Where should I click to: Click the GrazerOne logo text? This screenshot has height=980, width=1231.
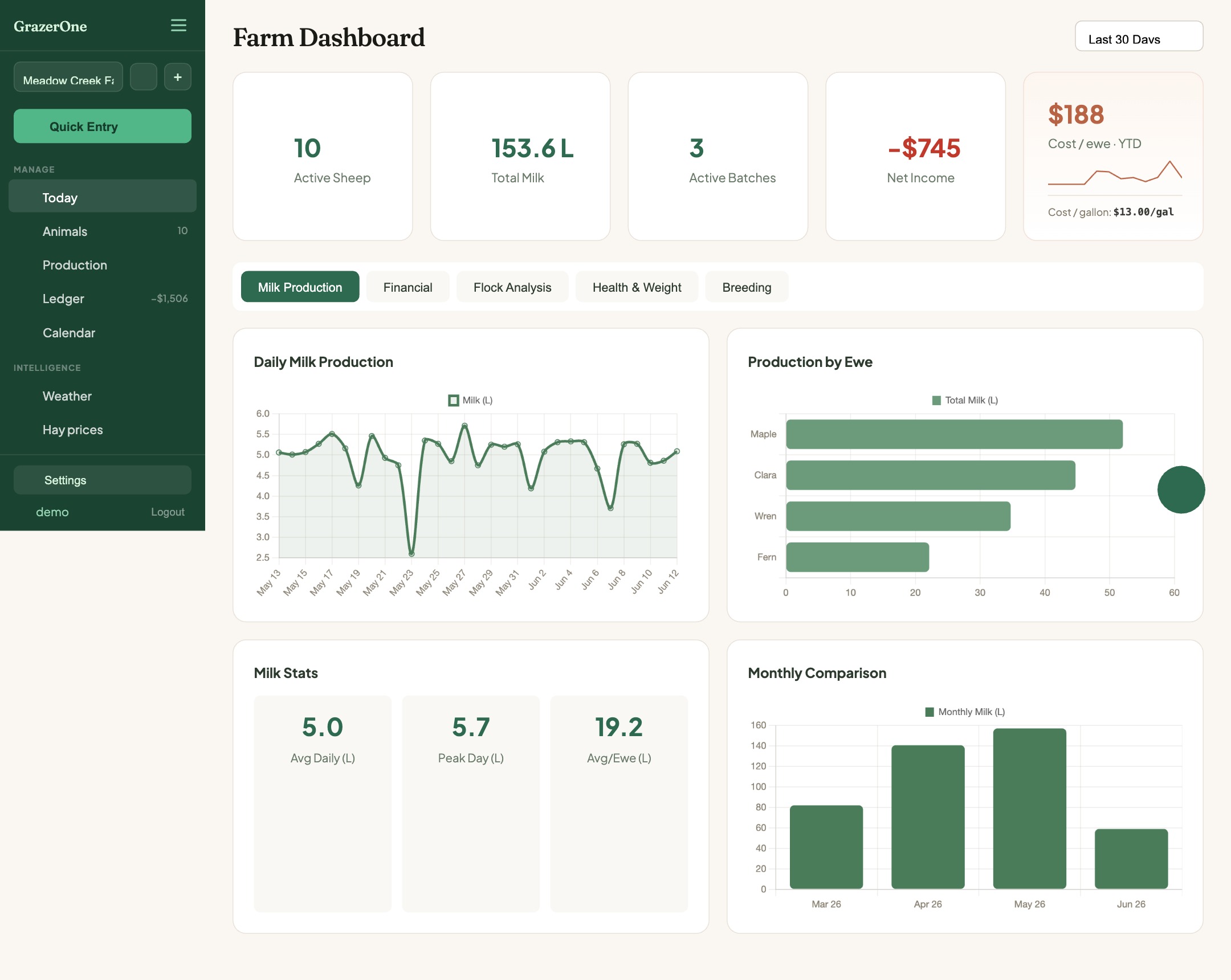(x=50, y=26)
